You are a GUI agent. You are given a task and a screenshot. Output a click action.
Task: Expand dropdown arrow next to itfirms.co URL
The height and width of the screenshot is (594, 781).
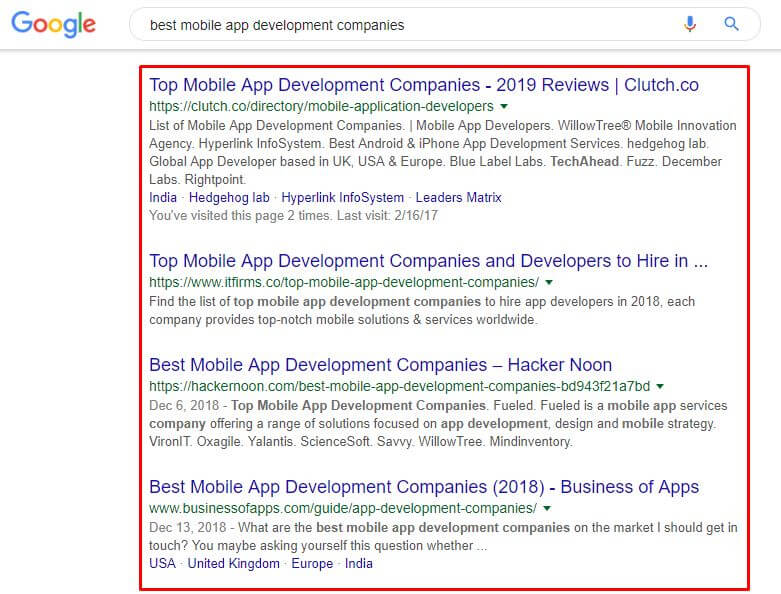click(x=549, y=282)
